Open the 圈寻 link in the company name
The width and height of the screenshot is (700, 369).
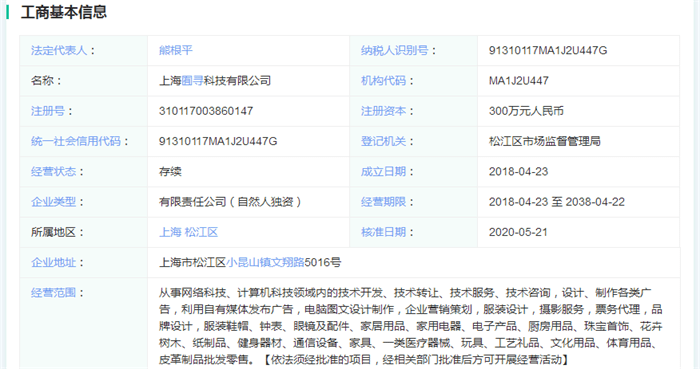[x=192, y=81]
